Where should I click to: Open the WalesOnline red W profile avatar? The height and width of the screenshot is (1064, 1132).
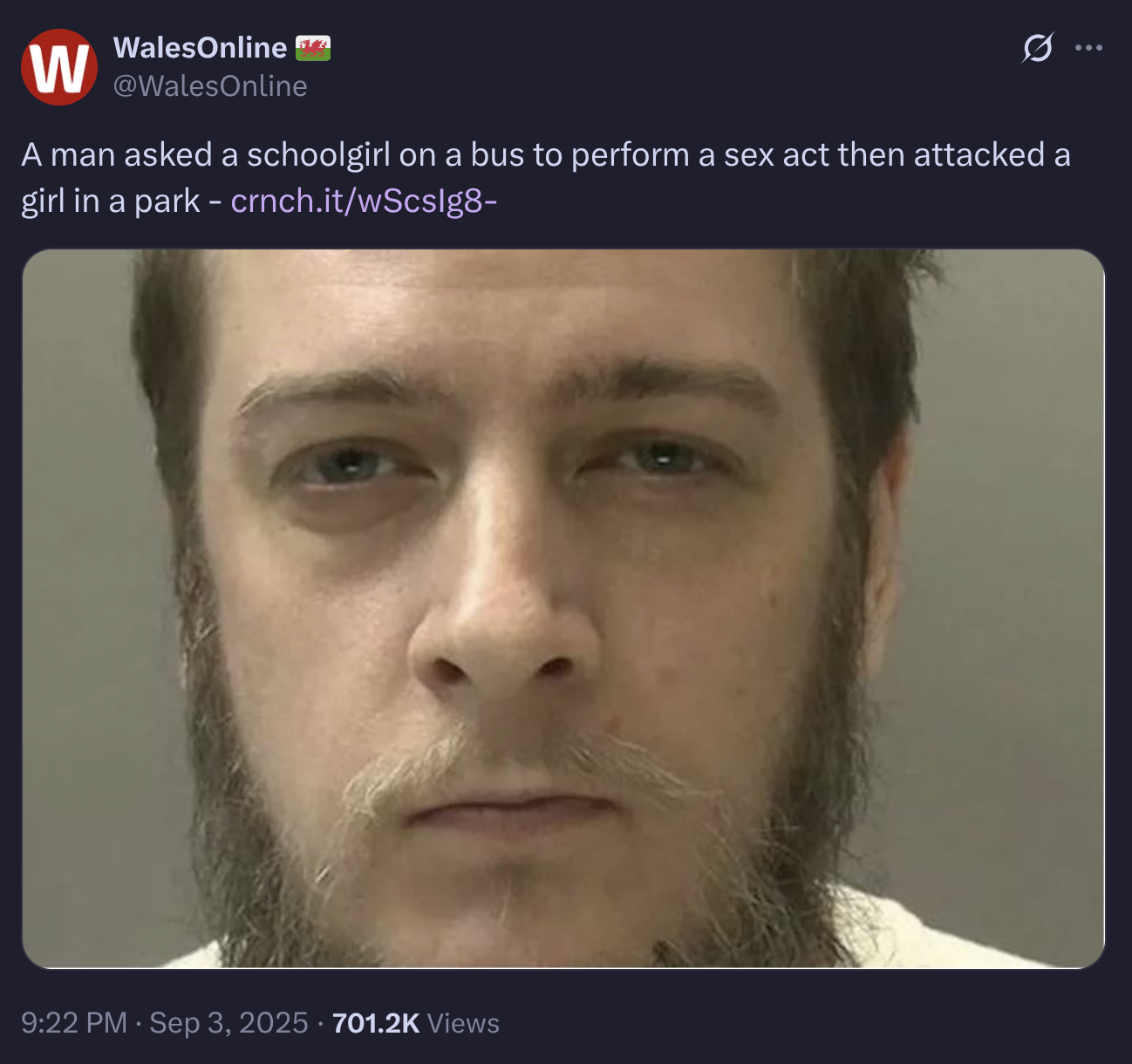pos(59,67)
